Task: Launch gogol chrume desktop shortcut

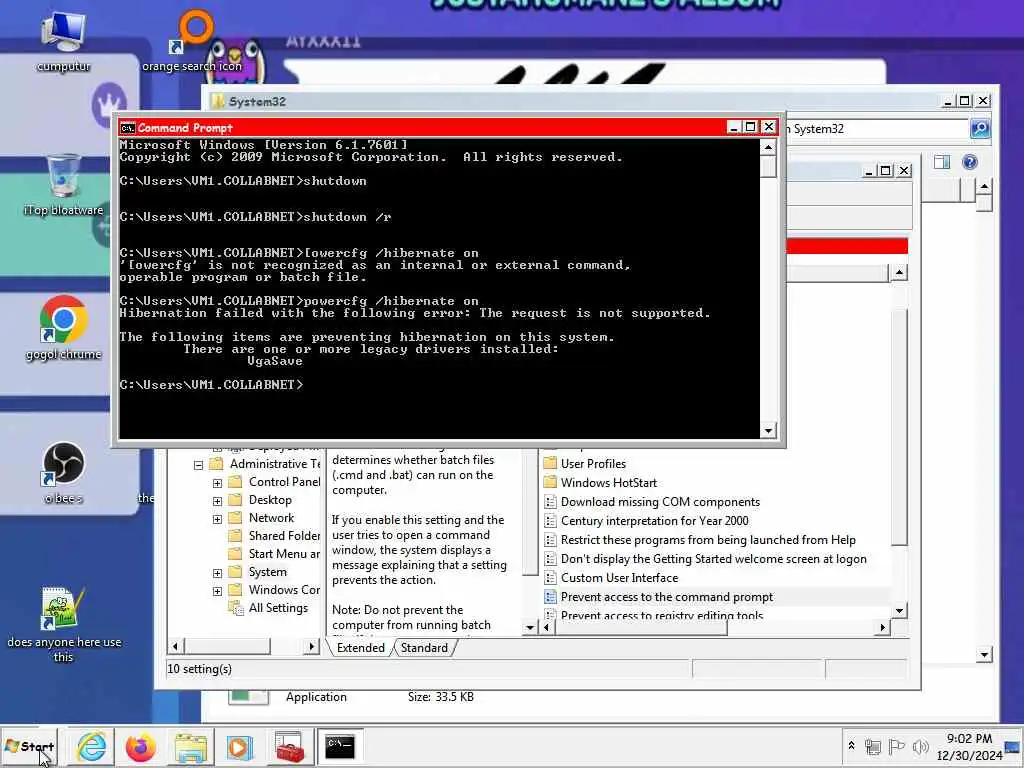Action: pos(63,328)
